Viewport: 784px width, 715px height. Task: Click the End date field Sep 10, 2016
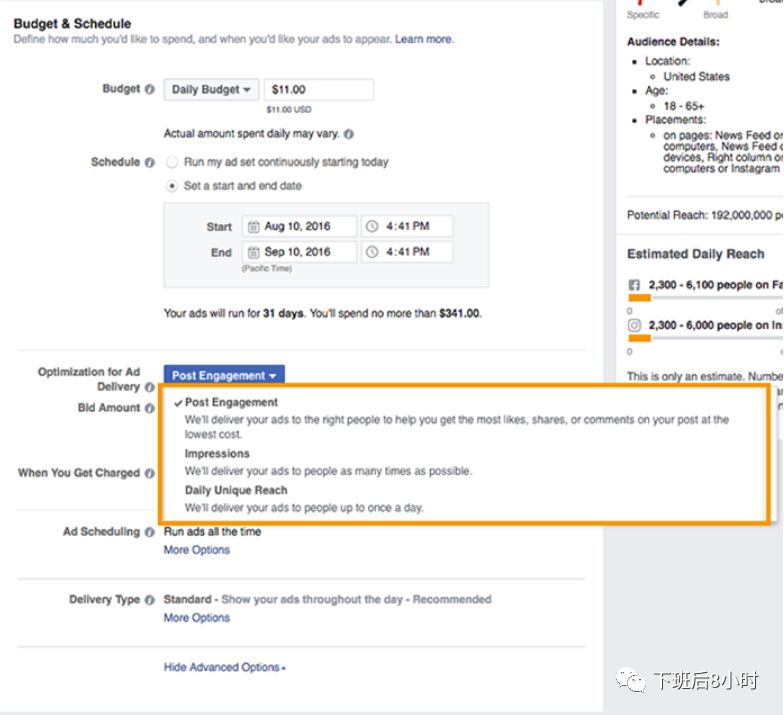pos(300,252)
